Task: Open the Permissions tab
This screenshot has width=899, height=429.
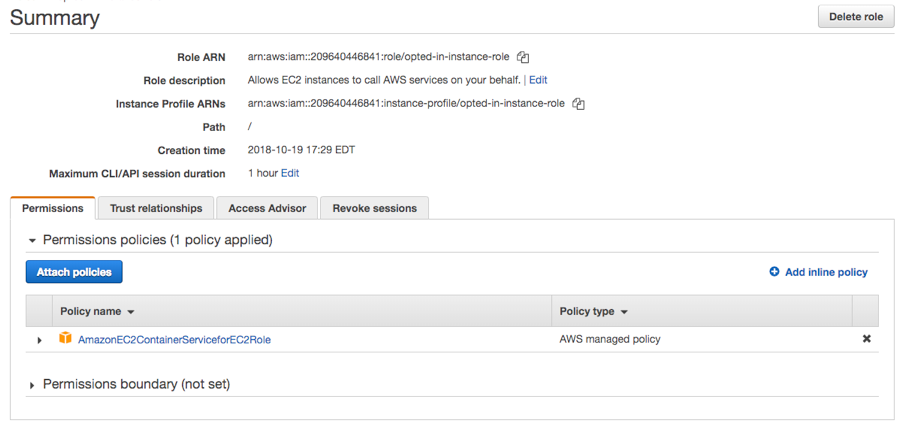Action: 53,208
